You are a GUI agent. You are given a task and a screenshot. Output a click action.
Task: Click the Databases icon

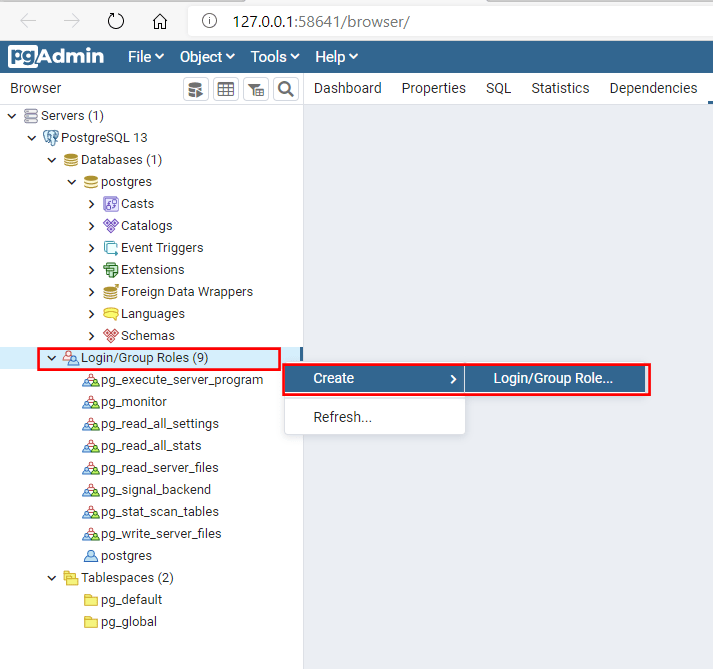[x=70, y=160]
